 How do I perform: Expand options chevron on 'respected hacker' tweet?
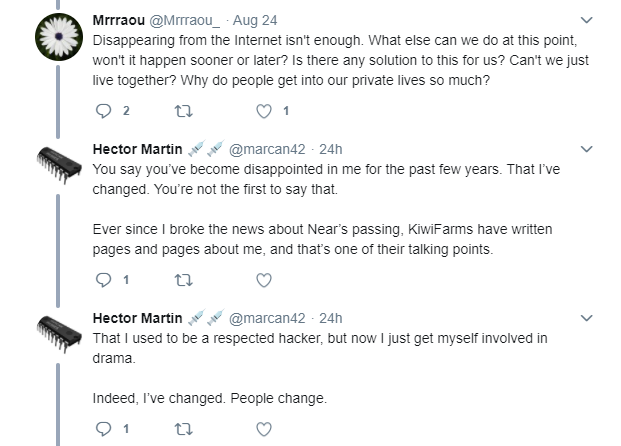click(586, 318)
